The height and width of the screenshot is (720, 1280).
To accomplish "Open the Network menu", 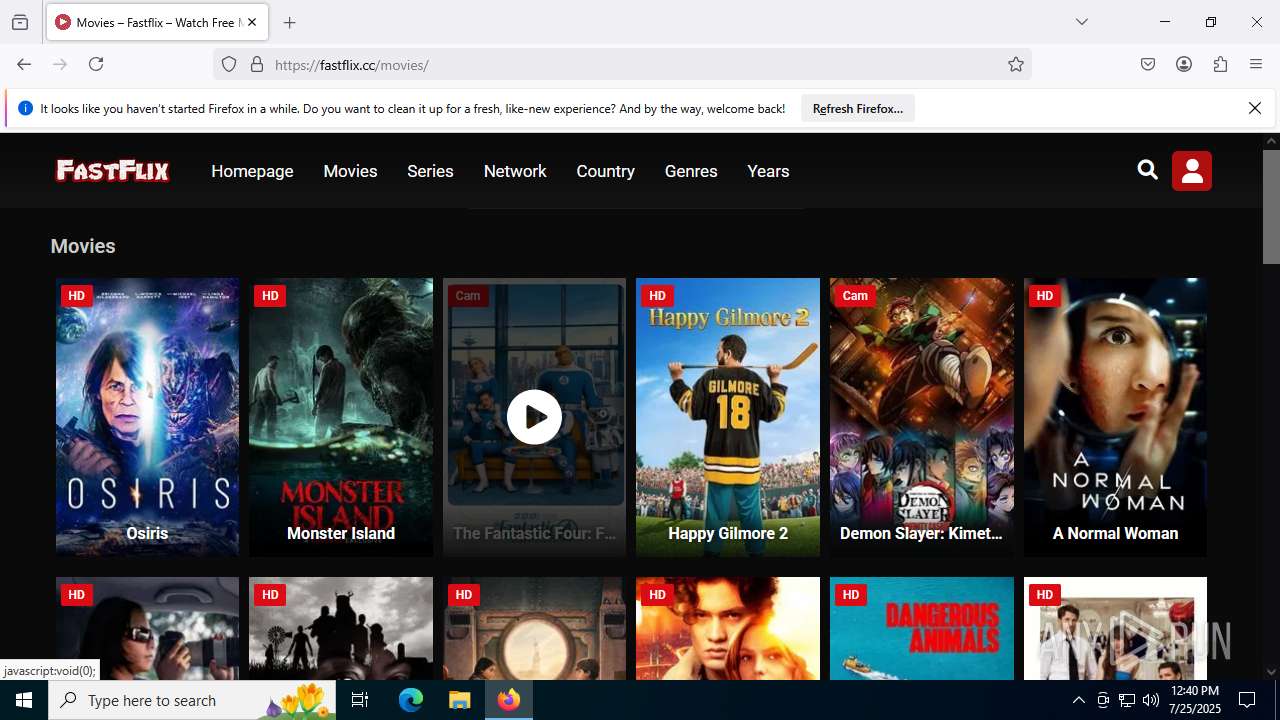I will [x=515, y=171].
